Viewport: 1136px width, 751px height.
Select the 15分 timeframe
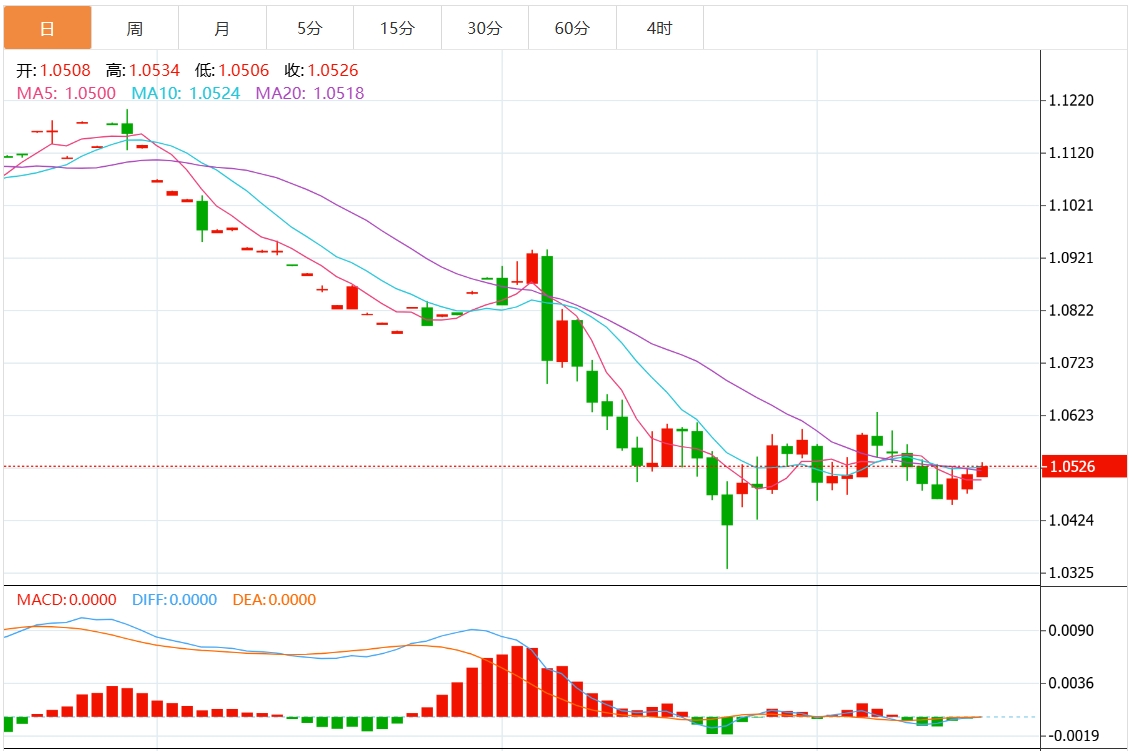pyautogui.click(x=396, y=28)
